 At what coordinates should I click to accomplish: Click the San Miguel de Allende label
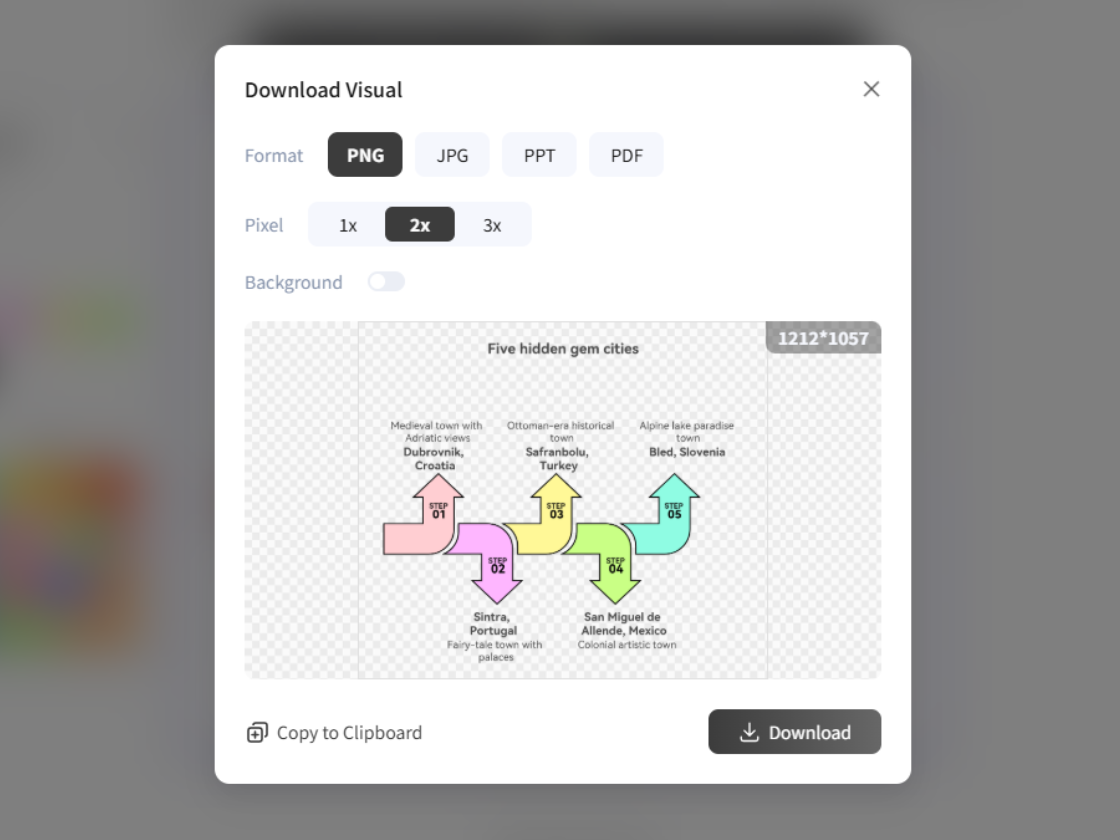coord(624,624)
